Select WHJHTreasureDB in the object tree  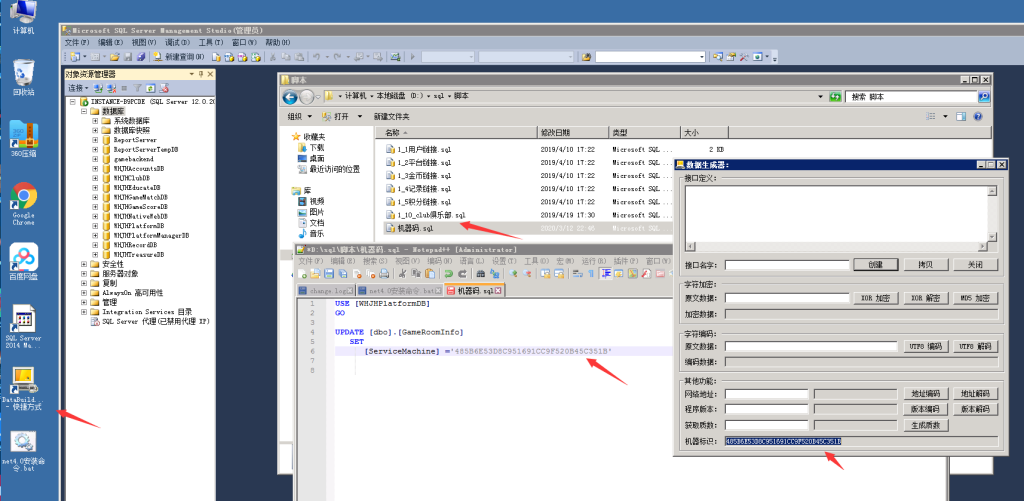coord(139,254)
